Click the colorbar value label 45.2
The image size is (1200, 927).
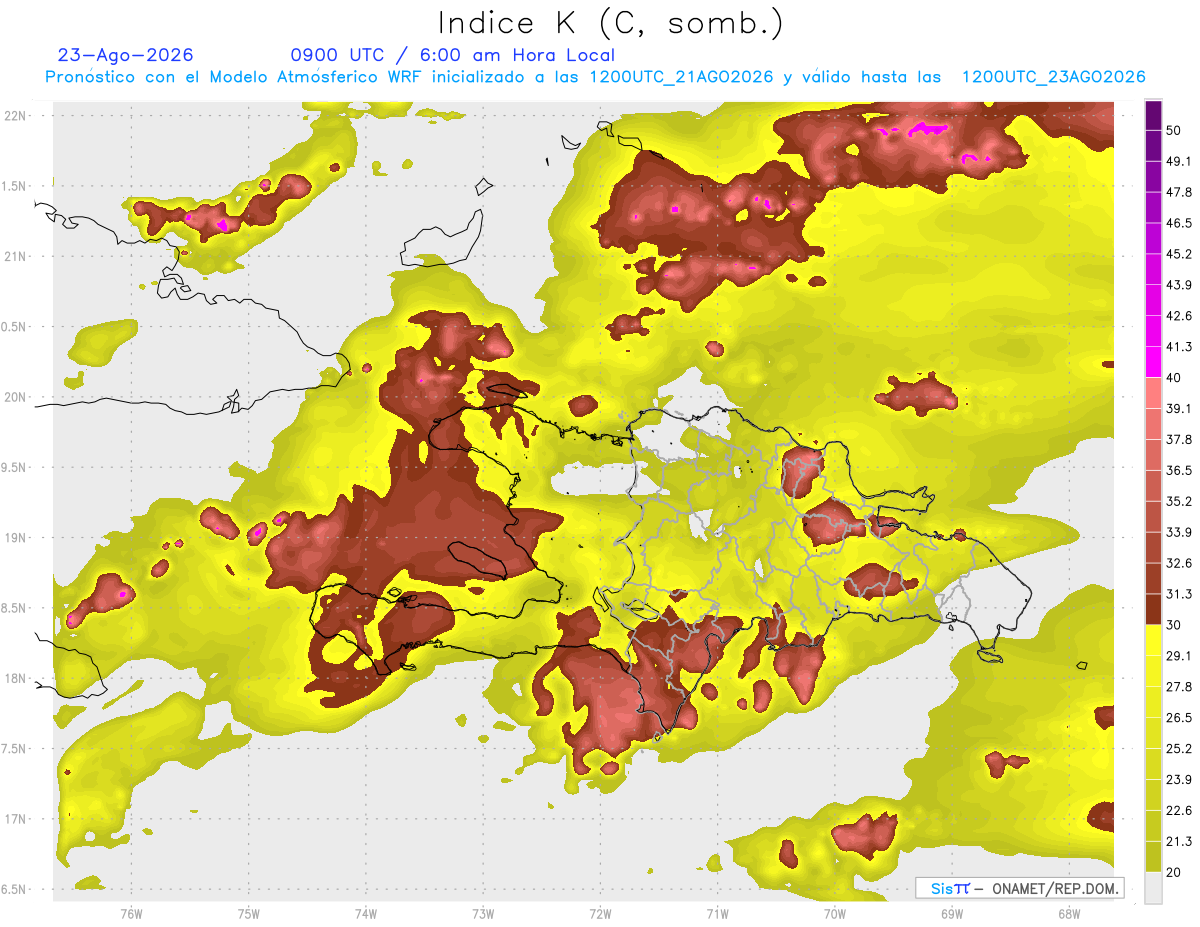pos(1179,254)
